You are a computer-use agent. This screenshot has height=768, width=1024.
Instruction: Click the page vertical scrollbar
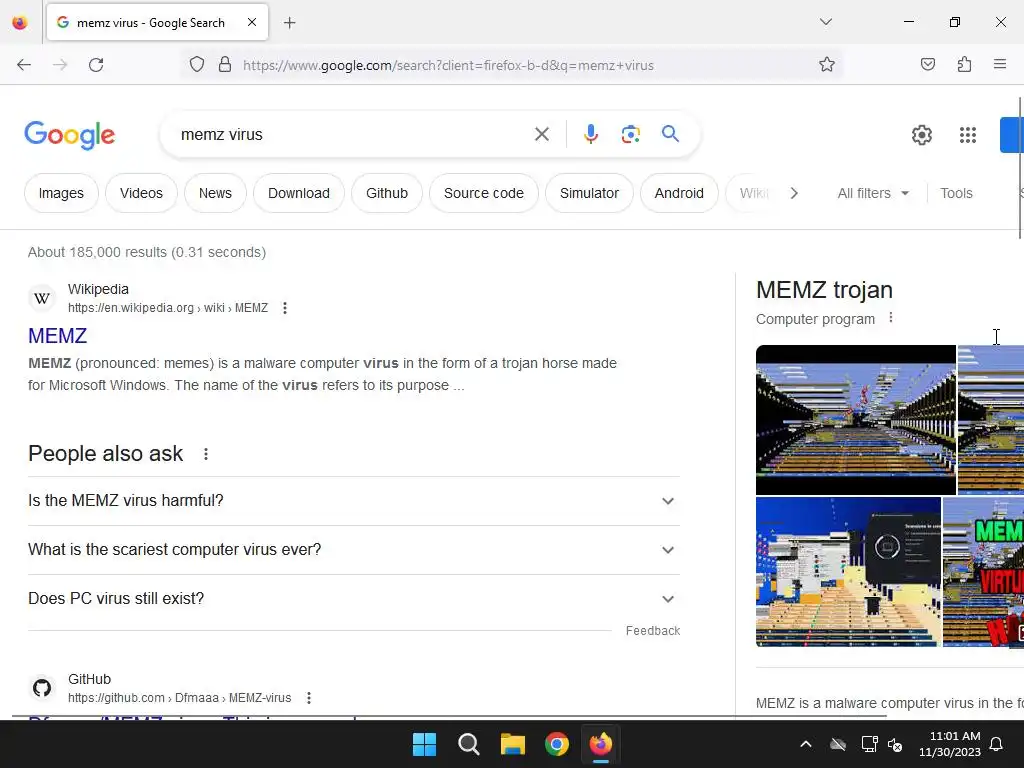click(x=1021, y=168)
